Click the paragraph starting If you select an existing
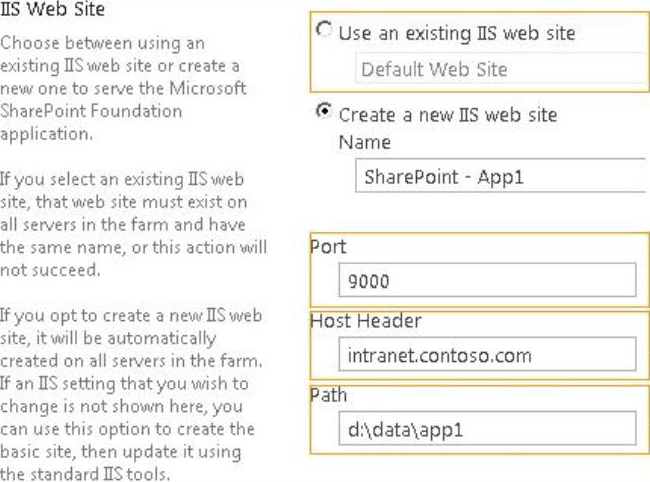The image size is (650, 482). 133,225
